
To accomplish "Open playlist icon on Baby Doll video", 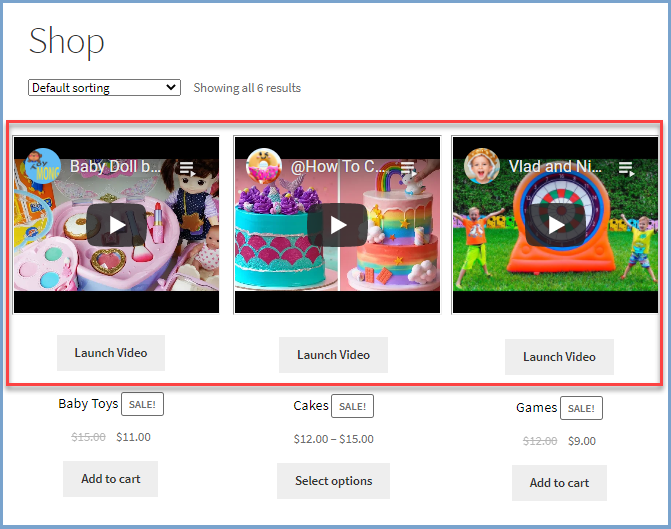I will click(187, 168).
